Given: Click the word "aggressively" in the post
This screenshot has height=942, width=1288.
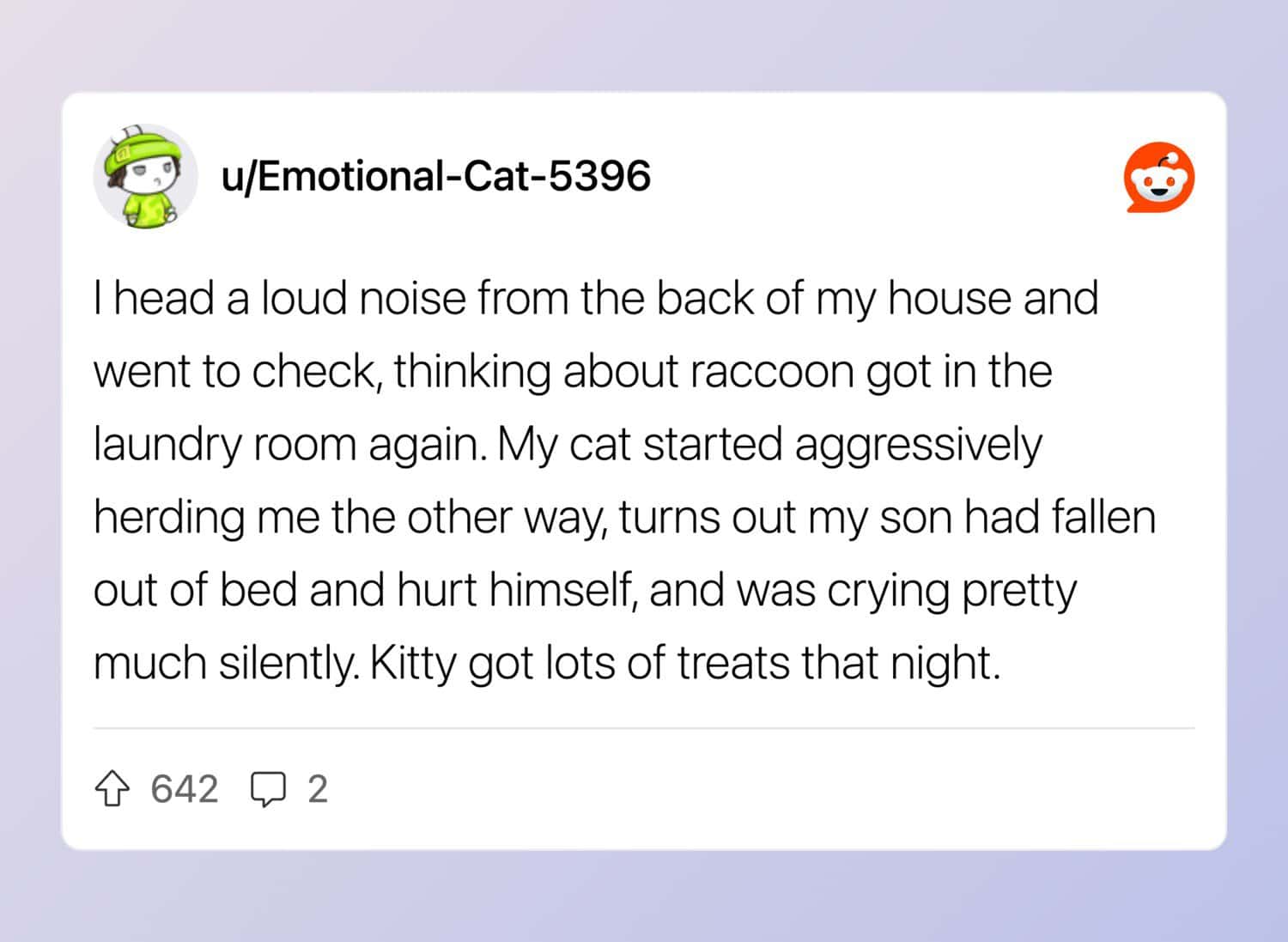Looking at the screenshot, I should tap(918, 445).
